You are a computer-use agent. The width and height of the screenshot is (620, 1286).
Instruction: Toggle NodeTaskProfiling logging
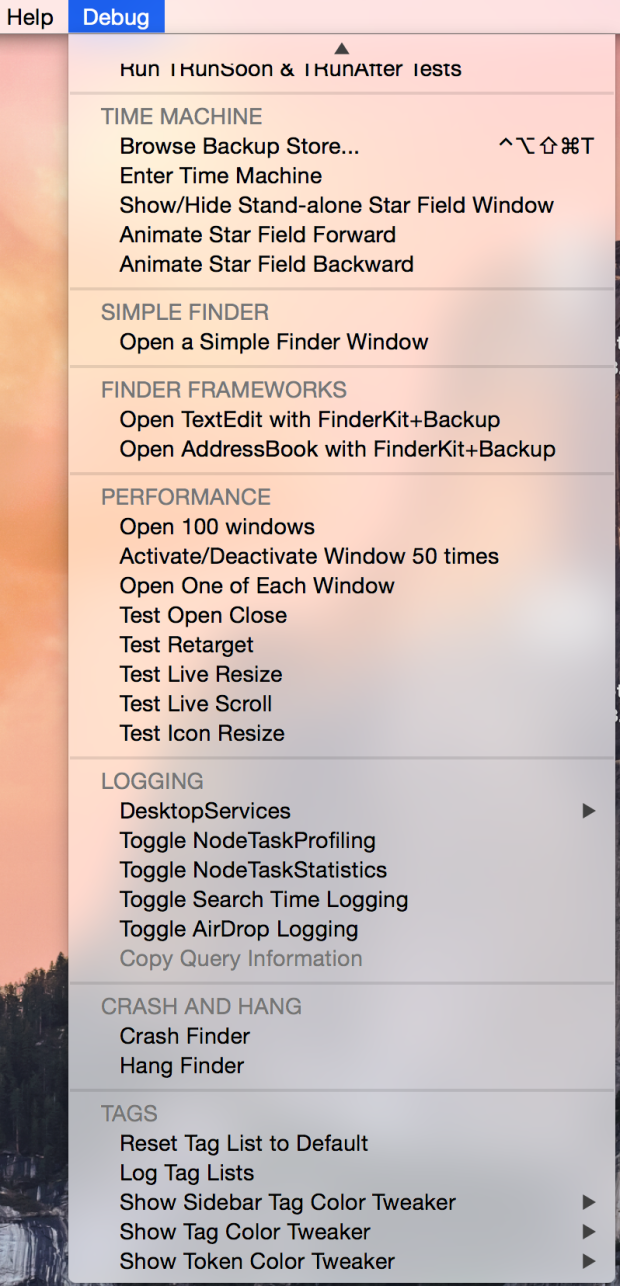(247, 841)
